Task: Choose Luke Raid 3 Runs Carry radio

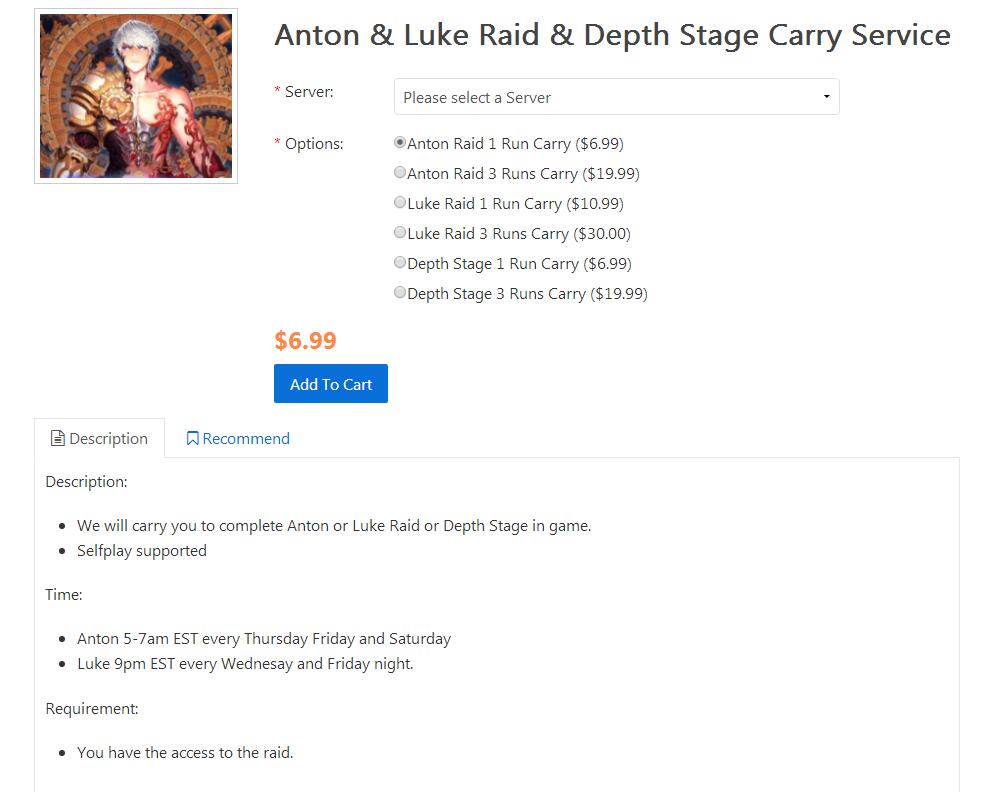Action: (400, 232)
